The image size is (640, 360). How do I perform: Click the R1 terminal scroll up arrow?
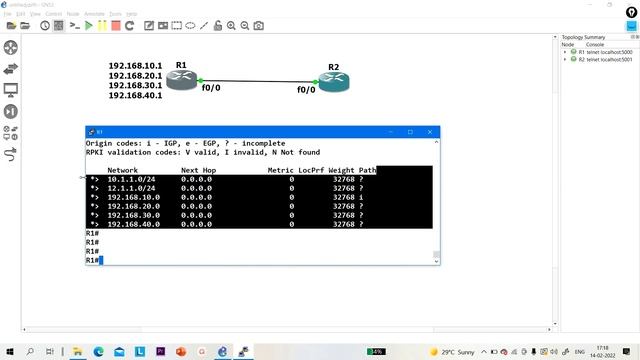(x=436, y=142)
